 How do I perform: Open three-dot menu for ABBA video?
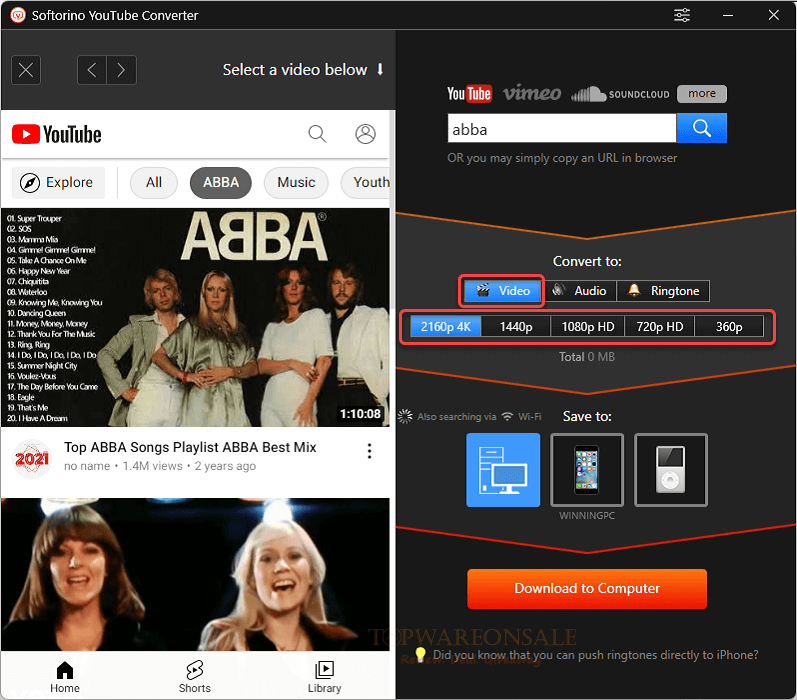pyautogui.click(x=370, y=451)
